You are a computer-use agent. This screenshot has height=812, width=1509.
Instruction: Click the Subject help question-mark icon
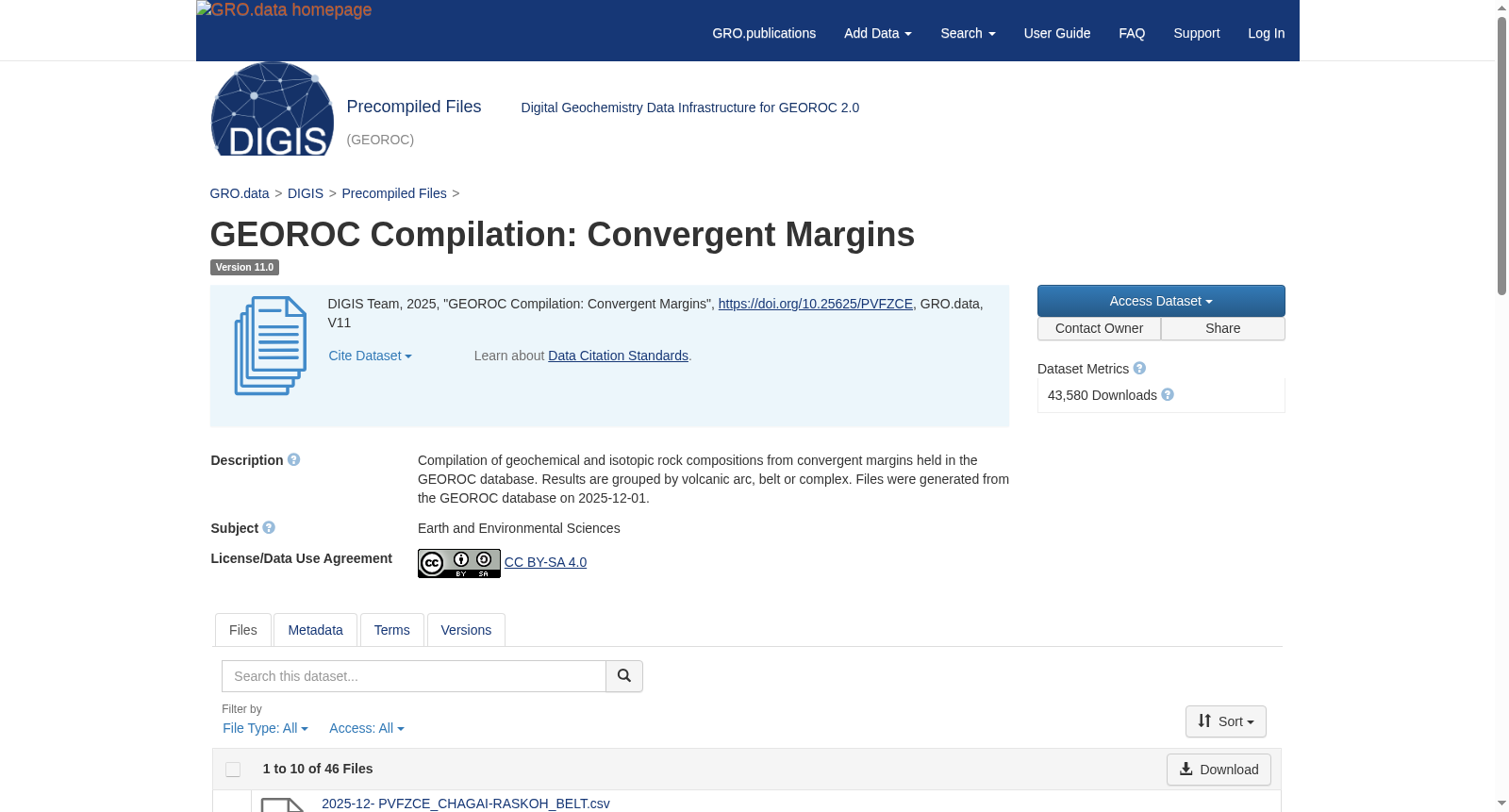click(269, 527)
